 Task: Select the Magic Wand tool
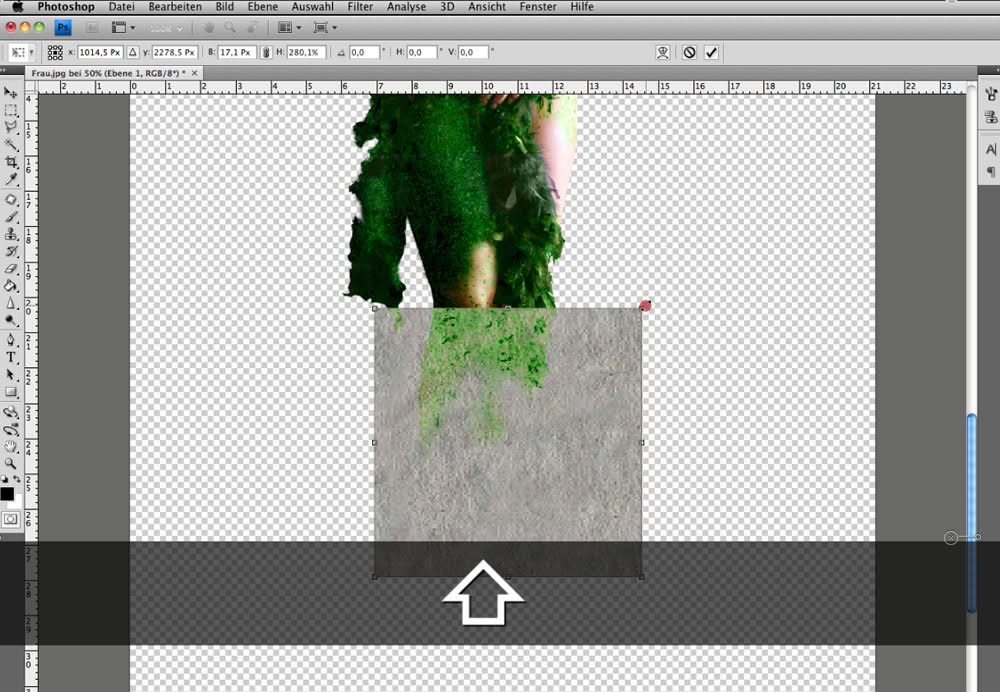point(10,145)
